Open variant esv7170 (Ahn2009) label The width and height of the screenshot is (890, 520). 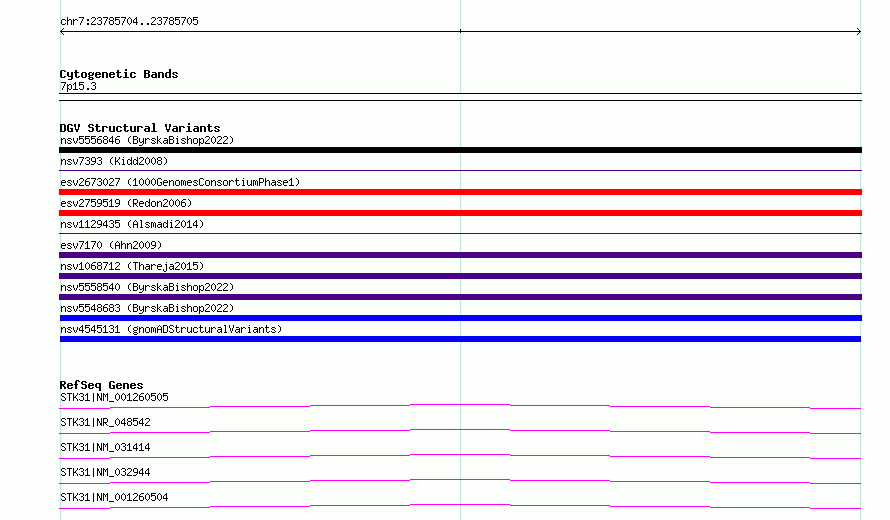coord(111,245)
